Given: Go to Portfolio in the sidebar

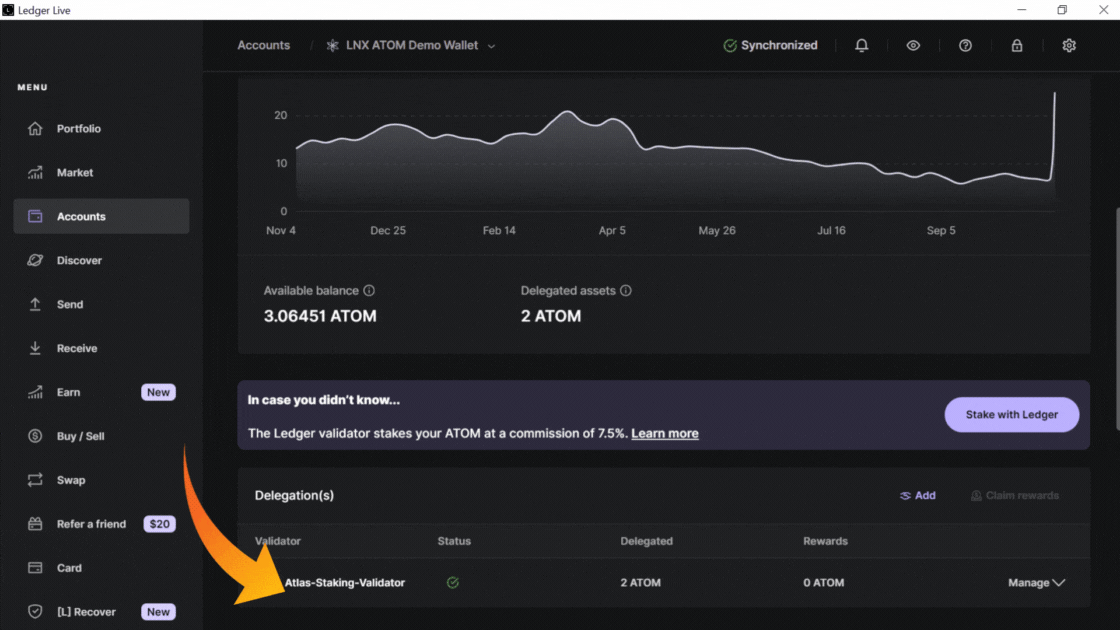Looking at the screenshot, I should 78,129.
